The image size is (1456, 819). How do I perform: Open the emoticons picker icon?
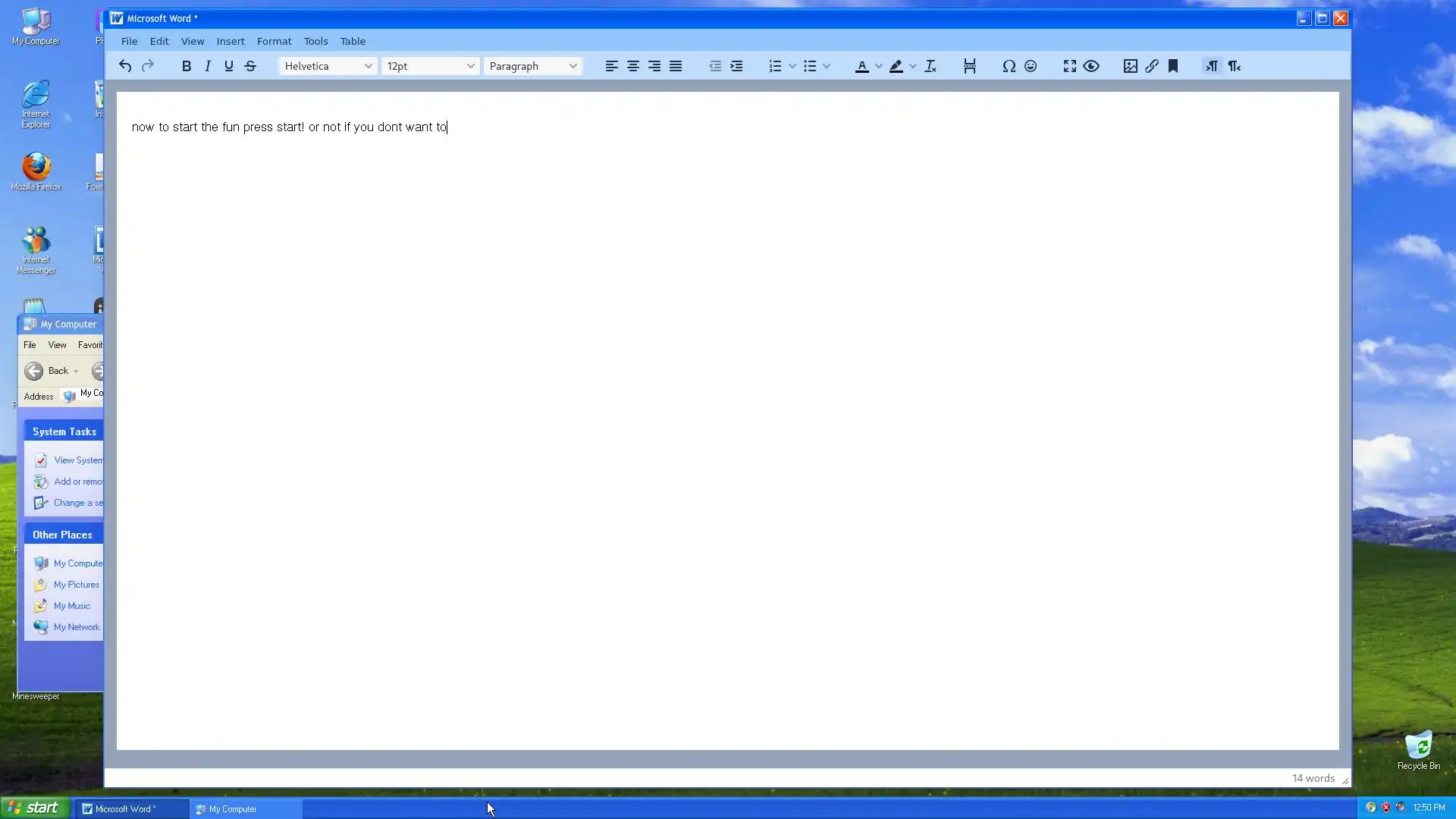point(1030,66)
